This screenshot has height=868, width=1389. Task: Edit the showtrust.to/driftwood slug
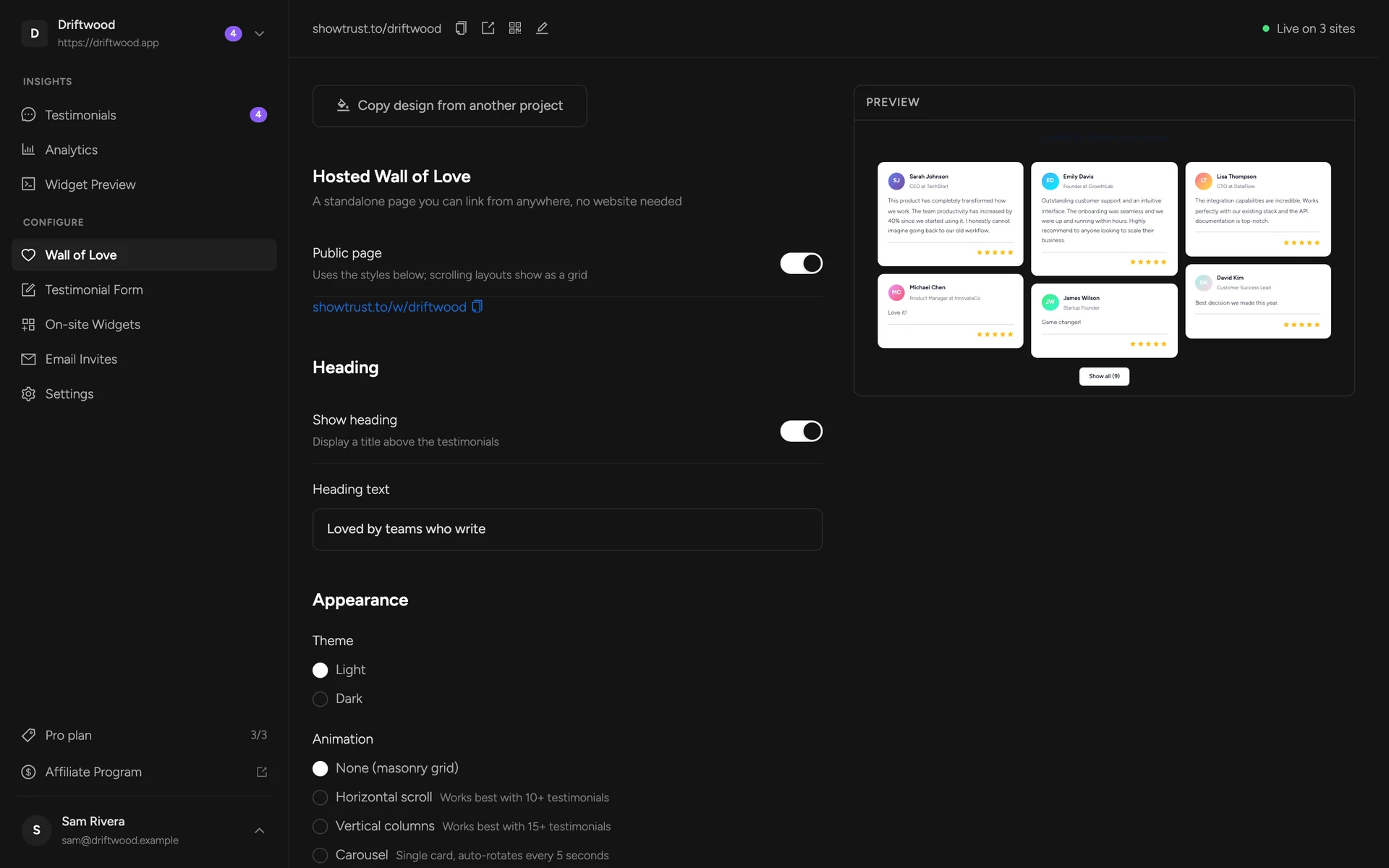point(542,28)
